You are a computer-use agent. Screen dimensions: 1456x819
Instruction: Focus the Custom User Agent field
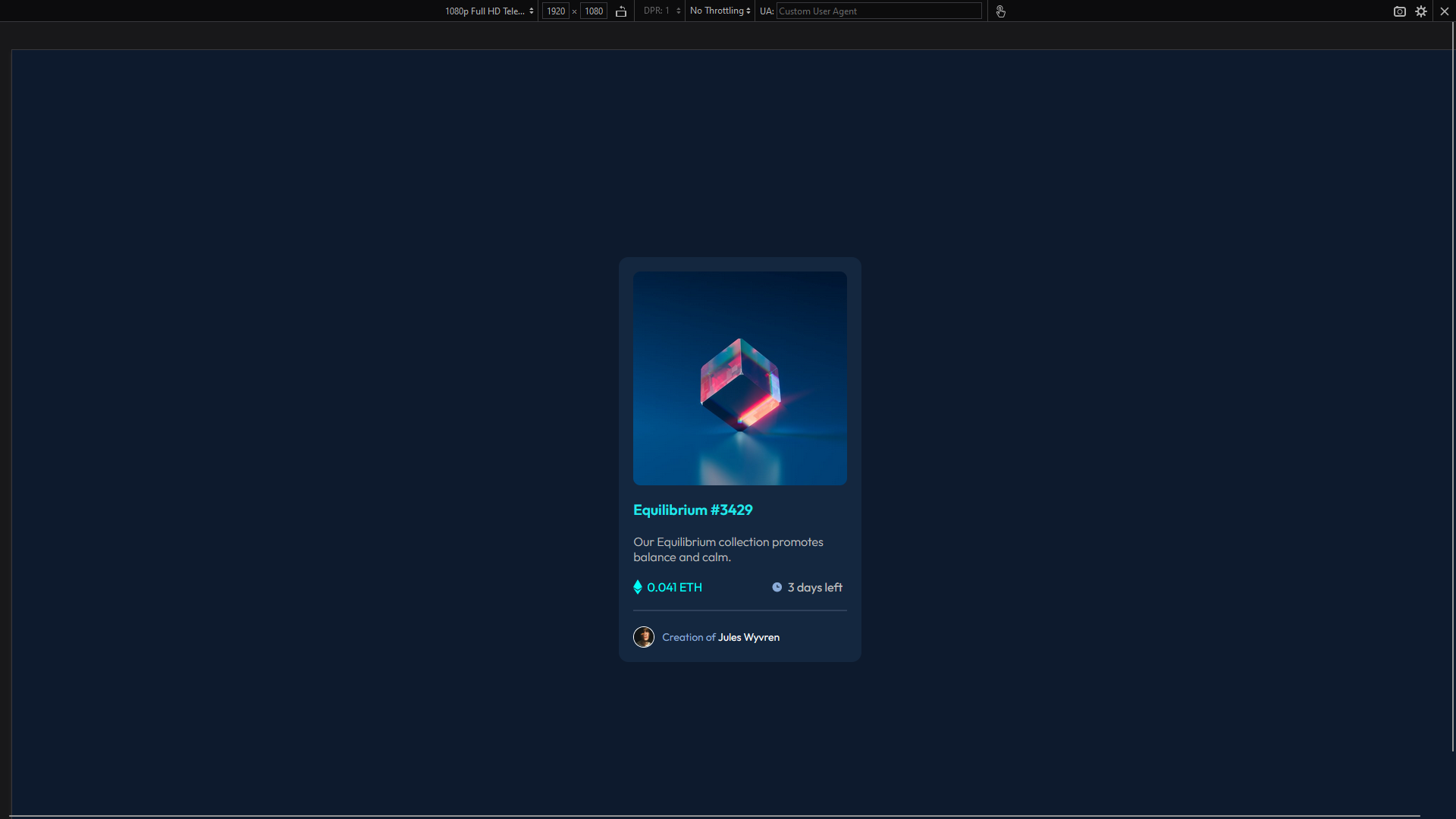coord(878,11)
